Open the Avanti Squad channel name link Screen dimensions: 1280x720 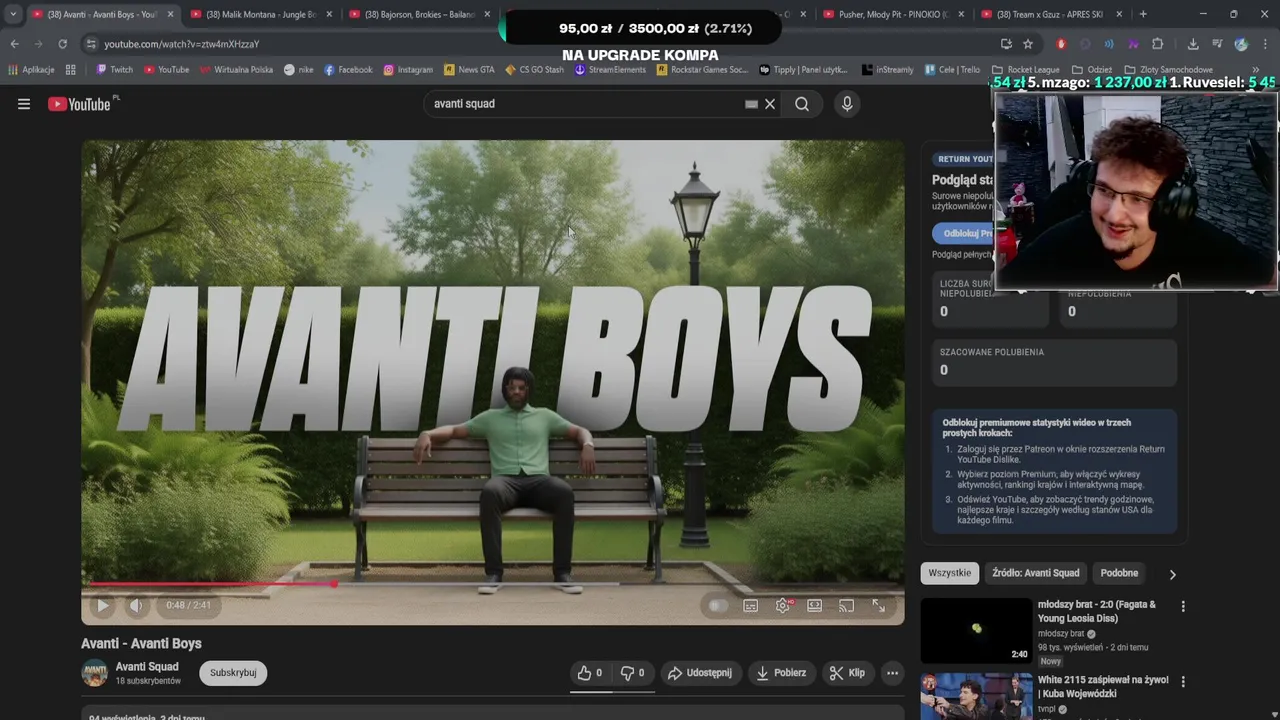[147, 667]
